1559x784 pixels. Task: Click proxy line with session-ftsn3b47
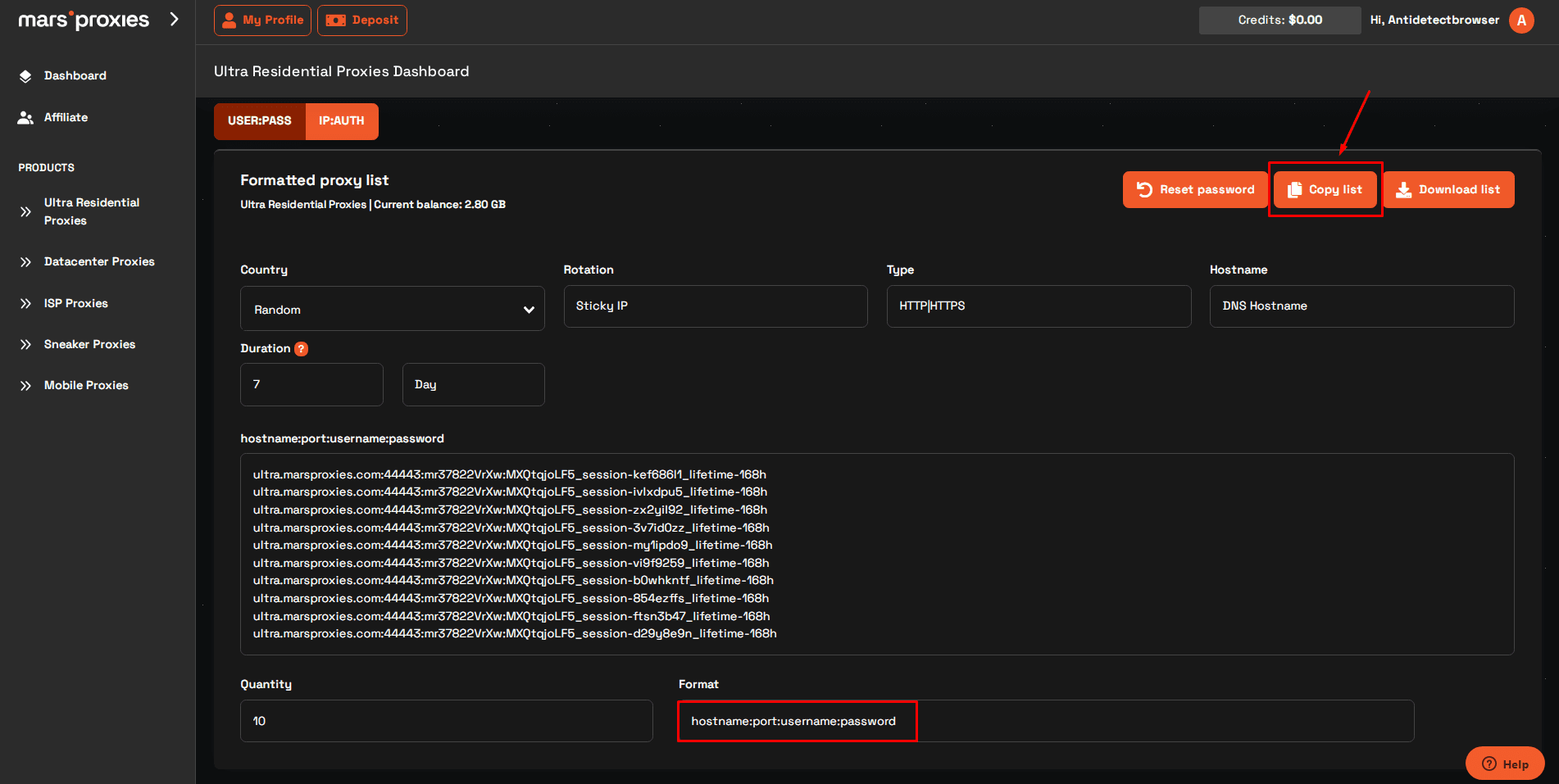(x=511, y=616)
